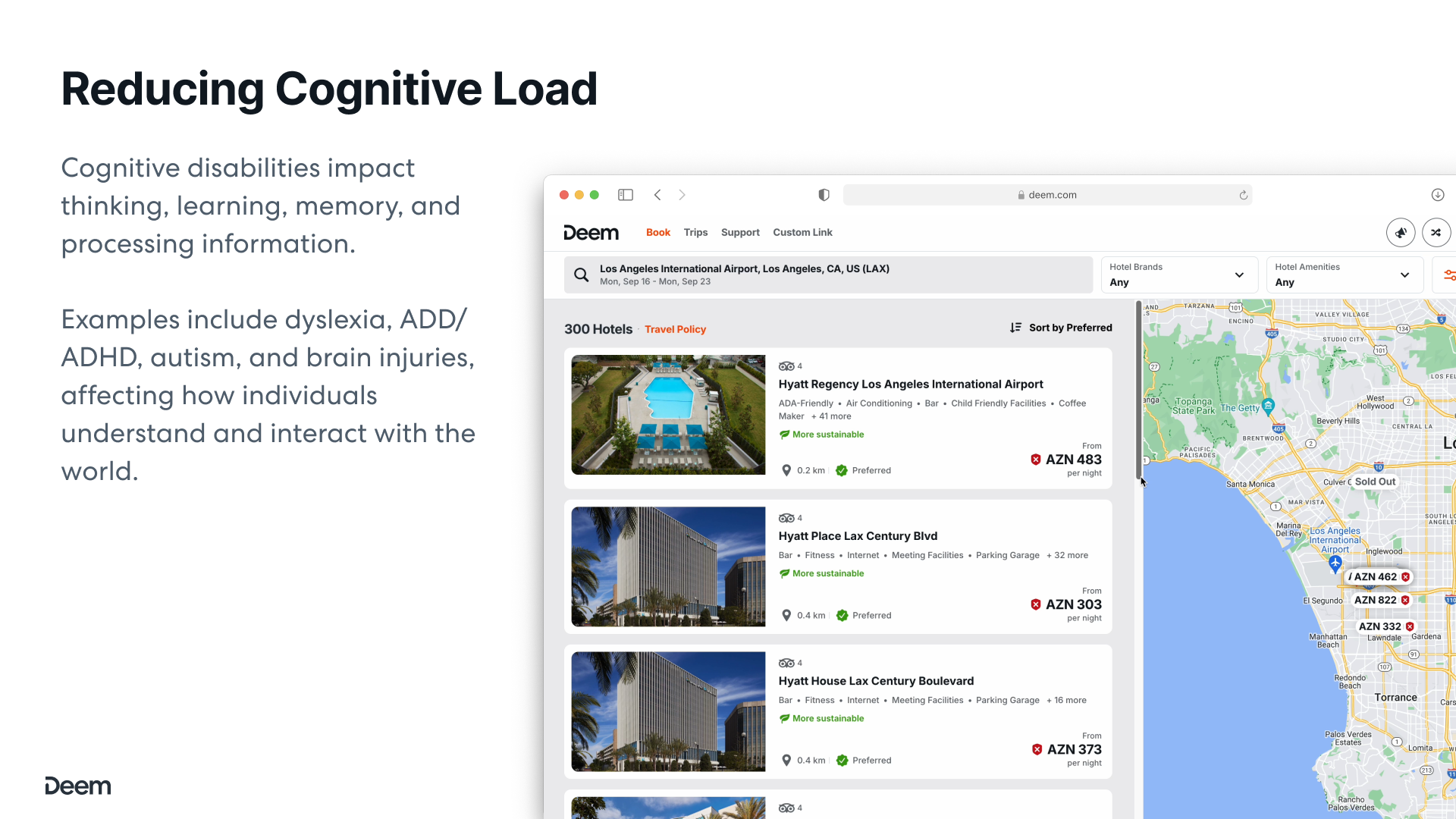
Task: Click the Hyatt Place sustainable leaf icon
Action: point(784,573)
